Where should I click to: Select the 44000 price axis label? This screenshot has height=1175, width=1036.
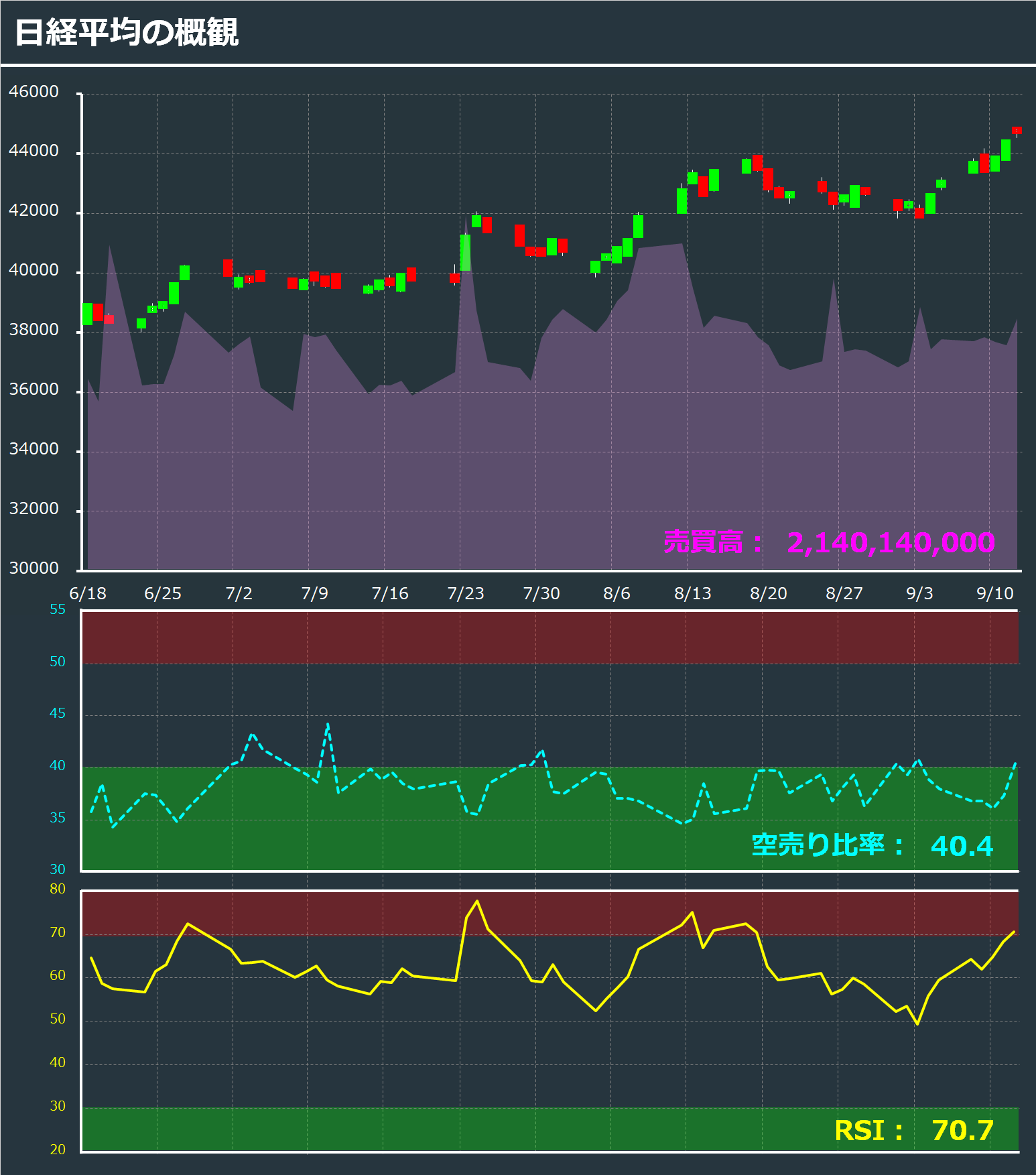(x=34, y=151)
